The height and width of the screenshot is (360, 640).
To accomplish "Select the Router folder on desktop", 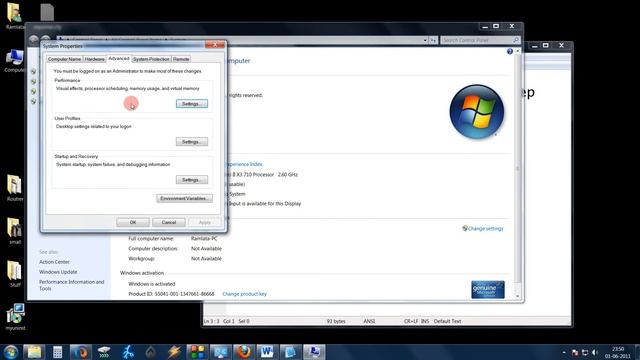I will (15, 188).
